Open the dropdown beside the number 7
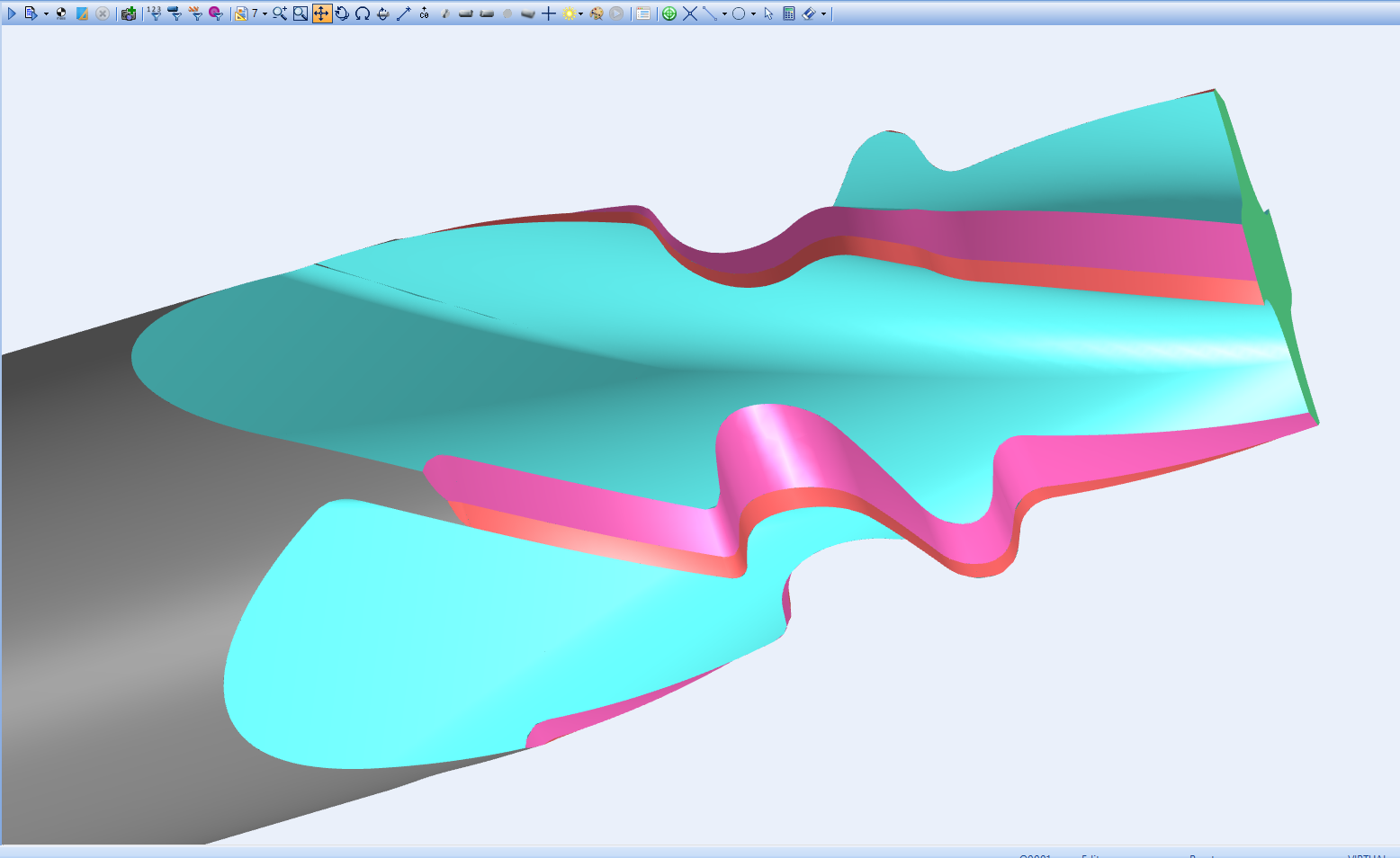The image size is (1400, 858). tap(265, 13)
